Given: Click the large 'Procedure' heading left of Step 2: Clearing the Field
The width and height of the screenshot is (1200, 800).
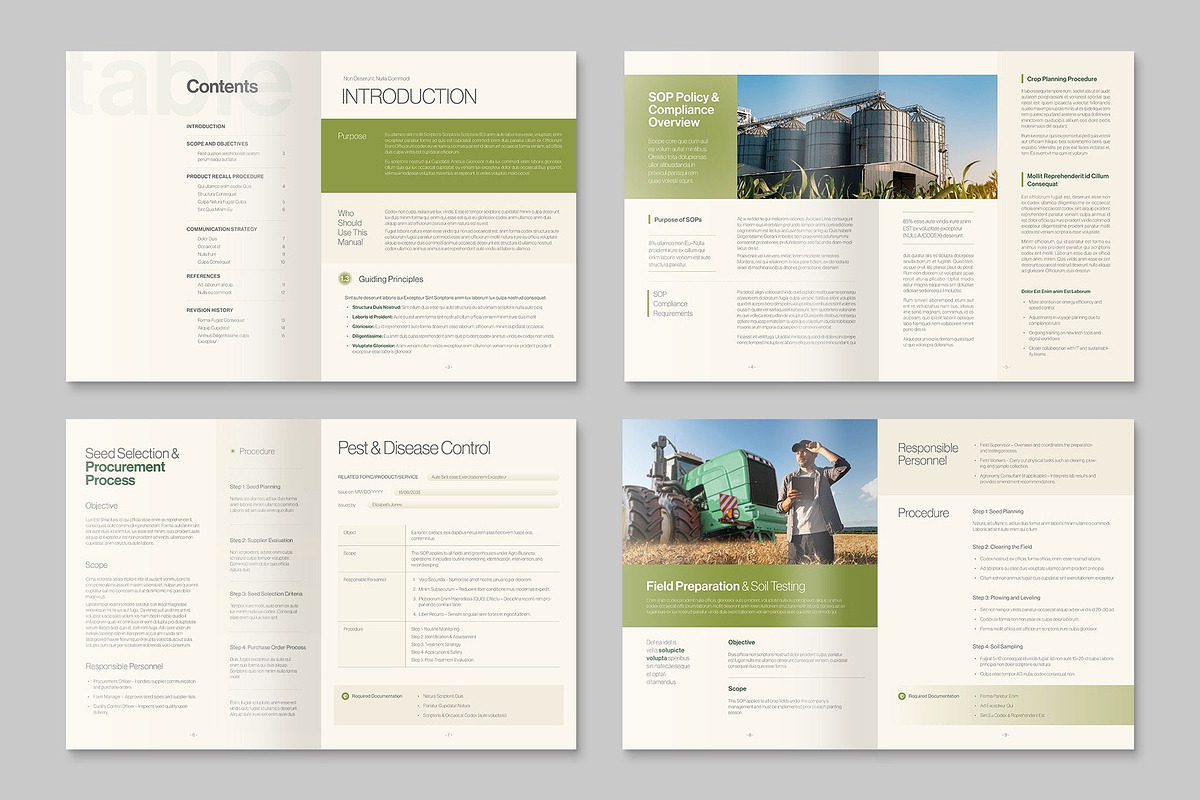Looking at the screenshot, I should click(x=923, y=513).
